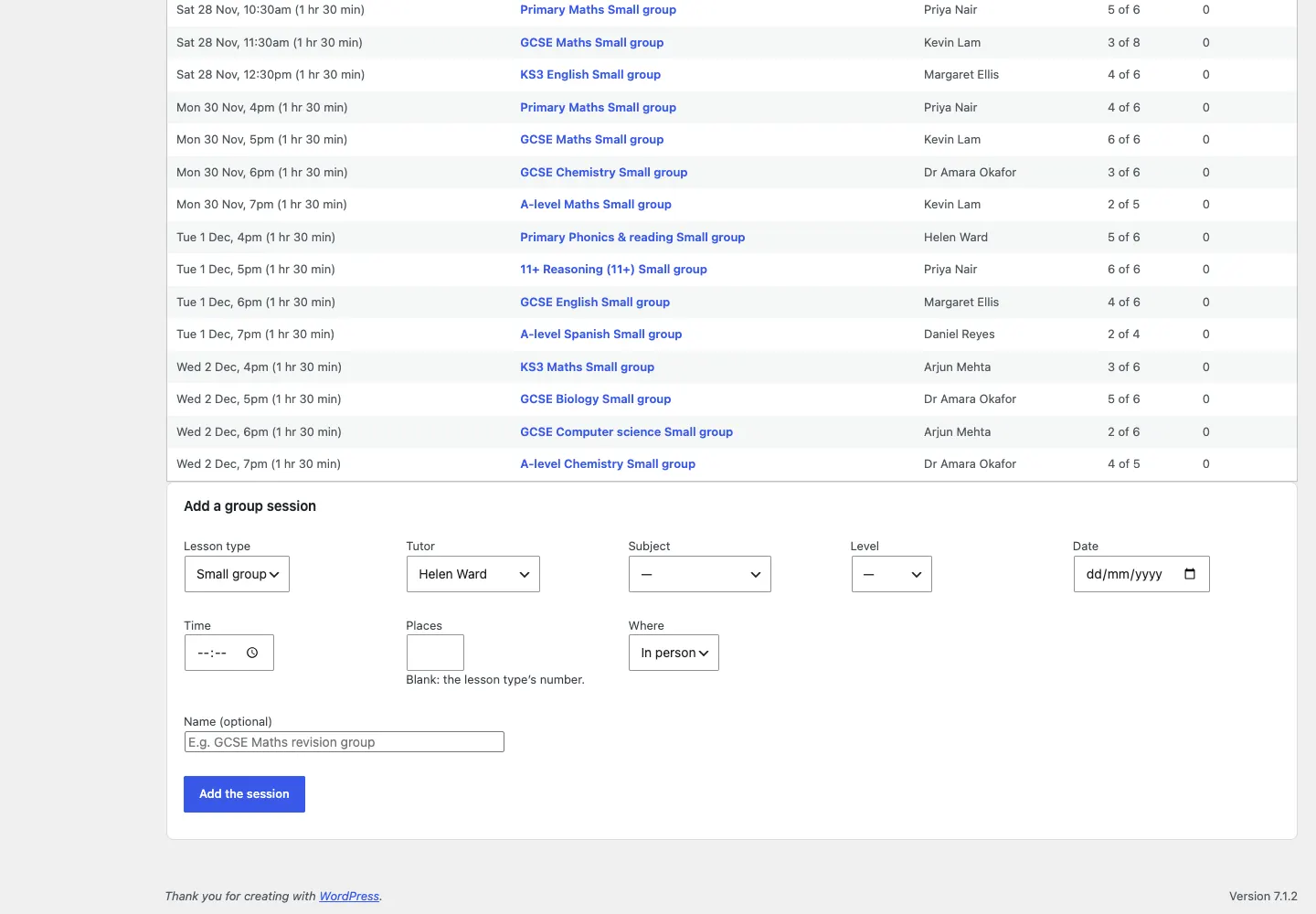Viewport: 1316px width, 914px height.
Task: Select the '2 of 4' places cell
Action: pyautogui.click(x=1124, y=335)
